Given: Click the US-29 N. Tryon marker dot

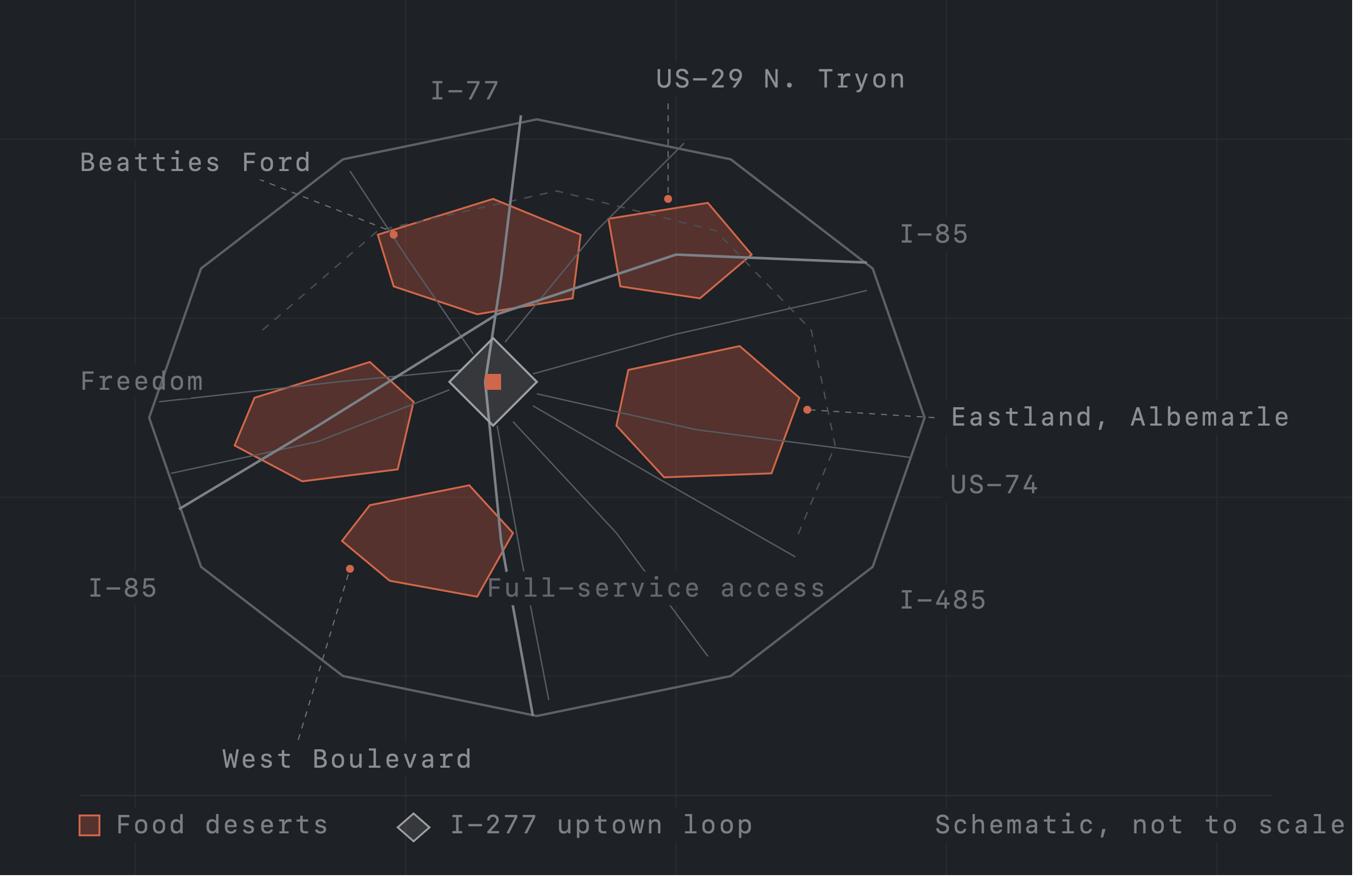Looking at the screenshot, I should point(668,199).
